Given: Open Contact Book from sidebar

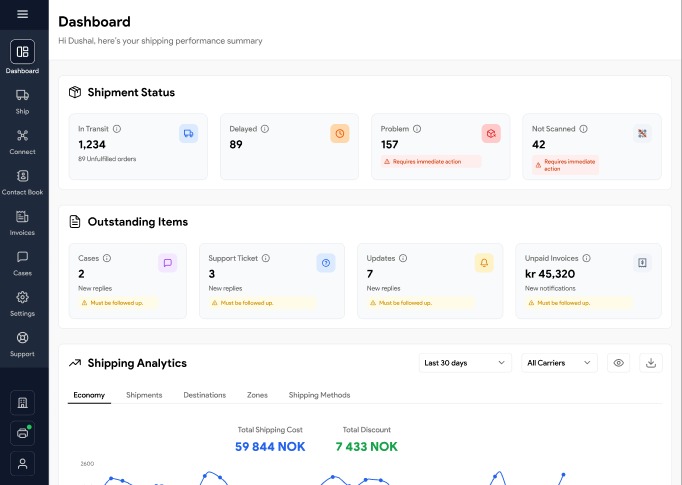Looking at the screenshot, I should pos(22,176).
